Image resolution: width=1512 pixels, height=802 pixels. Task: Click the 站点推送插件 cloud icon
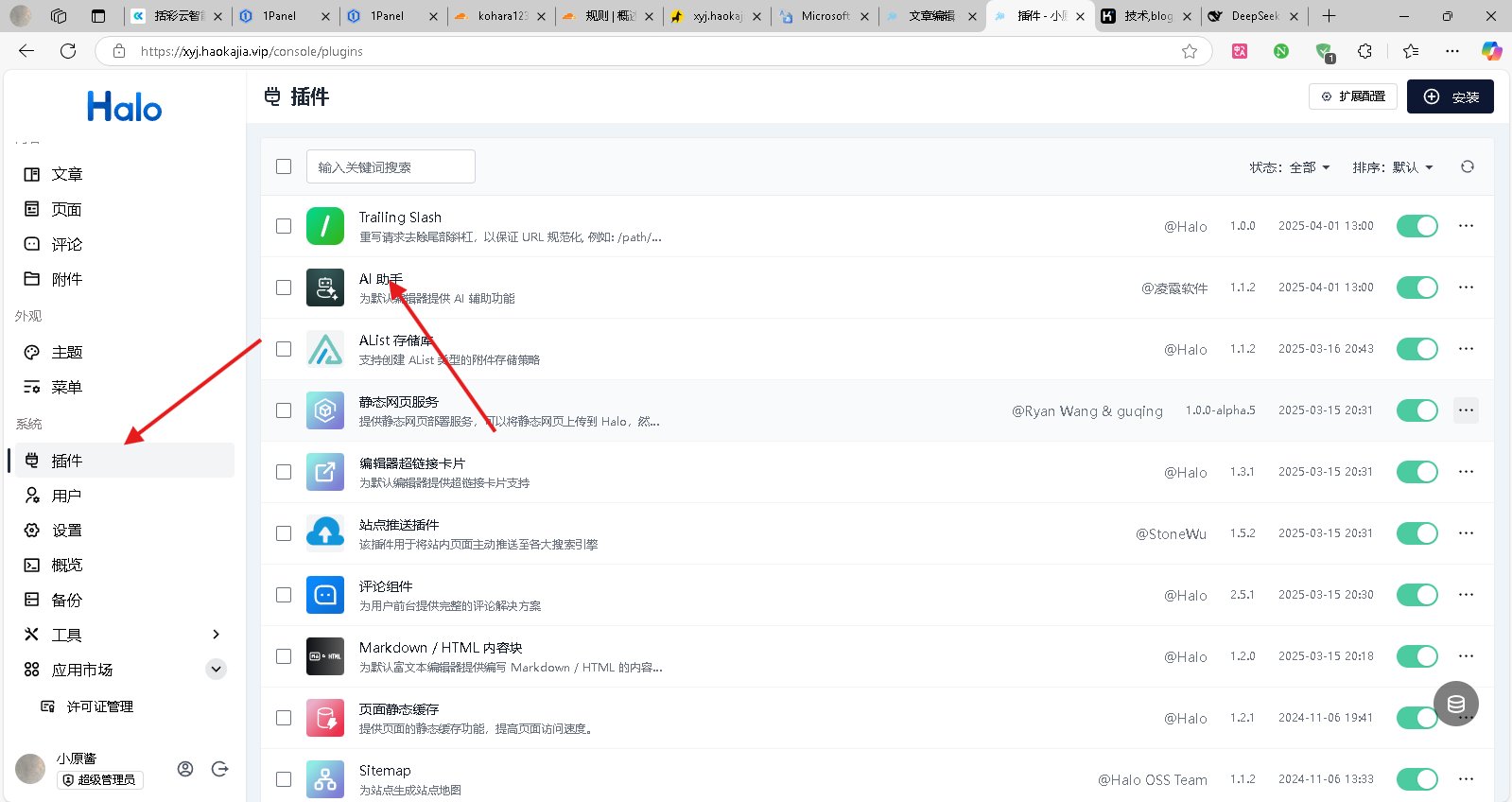(x=325, y=533)
